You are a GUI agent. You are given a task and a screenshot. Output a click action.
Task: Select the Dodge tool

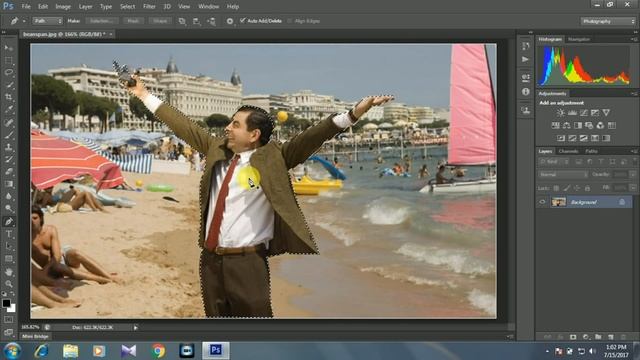pyautogui.click(x=9, y=209)
